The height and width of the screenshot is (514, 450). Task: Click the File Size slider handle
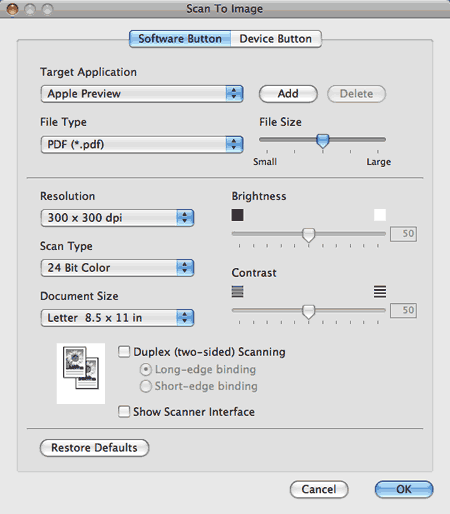coord(323,141)
